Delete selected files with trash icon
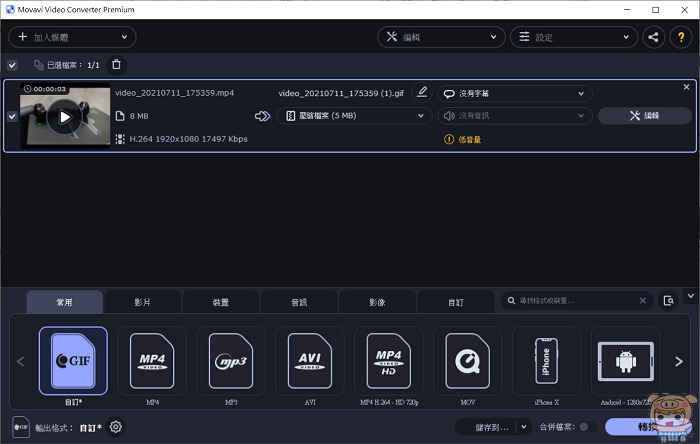700x444 pixels. [x=117, y=65]
